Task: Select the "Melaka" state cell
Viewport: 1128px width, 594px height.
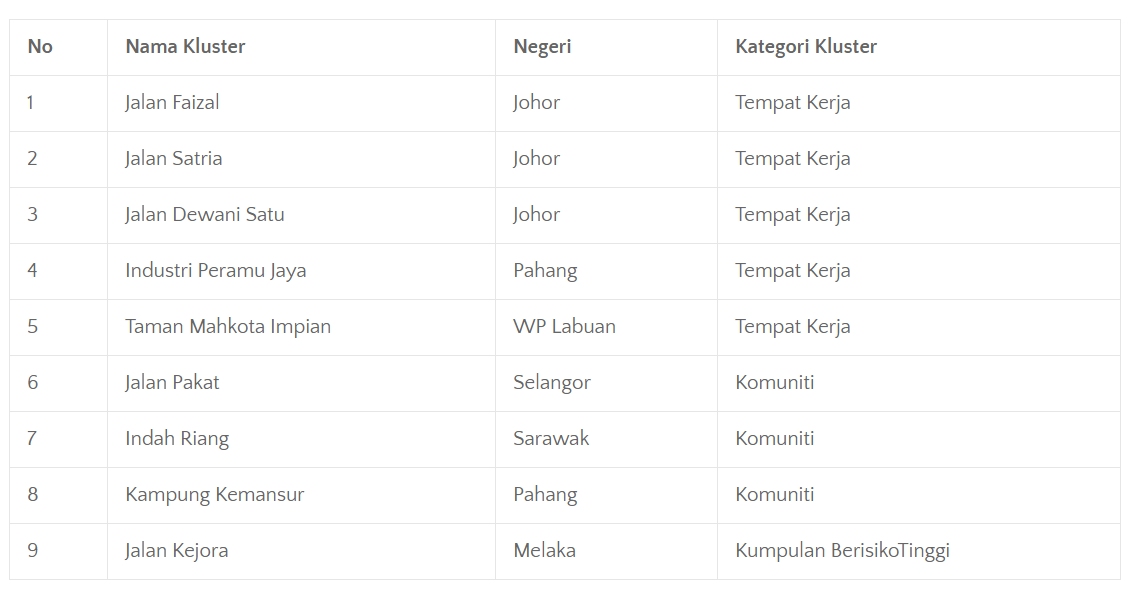Action: click(x=544, y=551)
